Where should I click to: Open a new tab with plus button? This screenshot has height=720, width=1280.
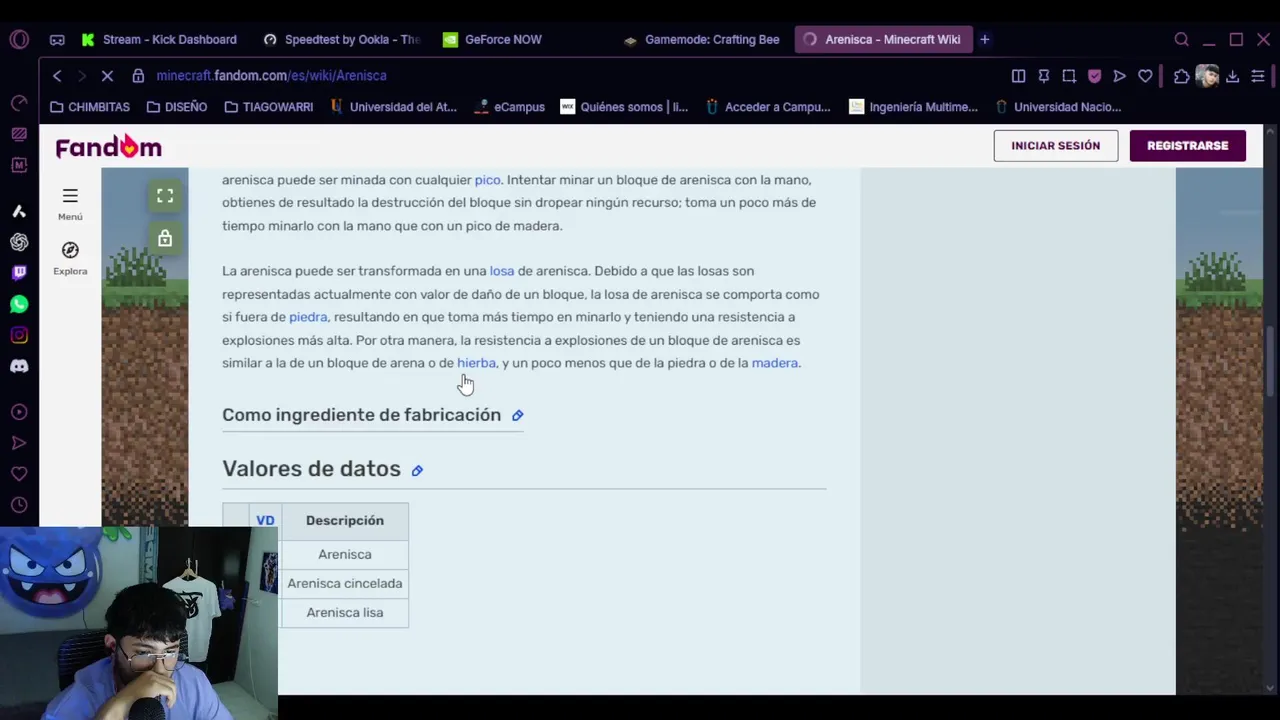coord(984,40)
